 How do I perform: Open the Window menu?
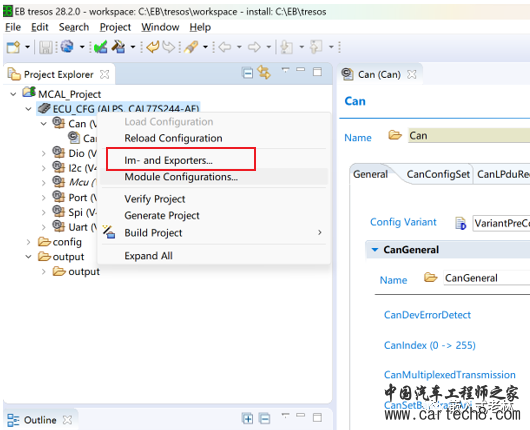(160, 27)
